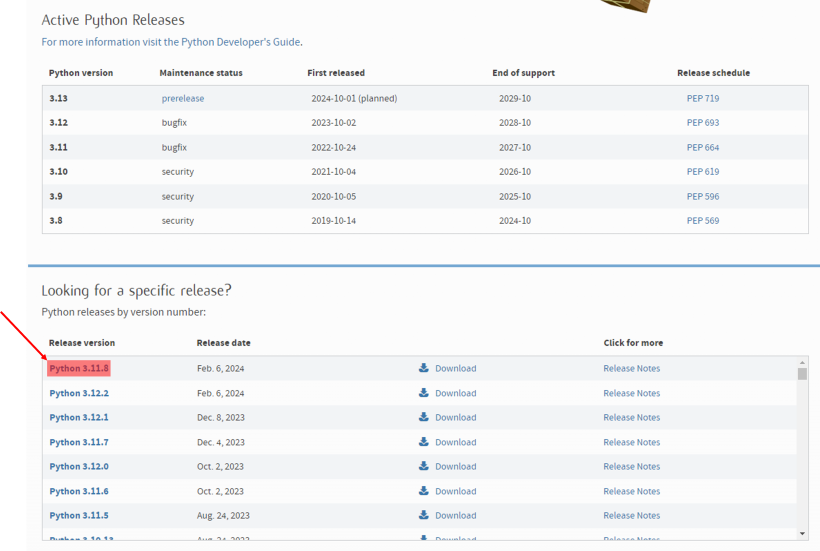This screenshot has width=820, height=551.
Task: Click download icon for Python 3.11.7
Action: (x=424, y=442)
